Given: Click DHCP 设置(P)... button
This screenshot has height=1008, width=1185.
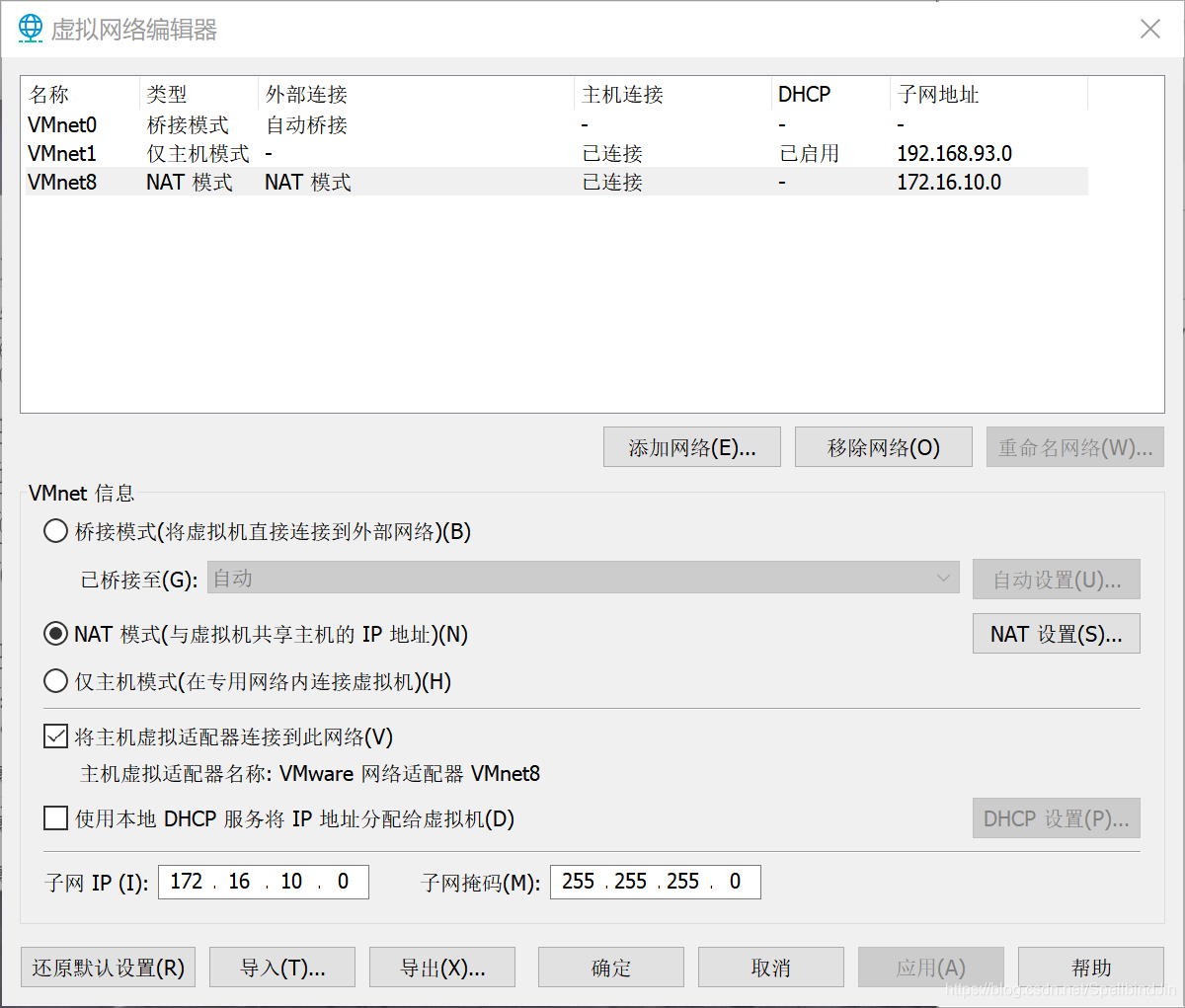Looking at the screenshot, I should [x=1057, y=818].
